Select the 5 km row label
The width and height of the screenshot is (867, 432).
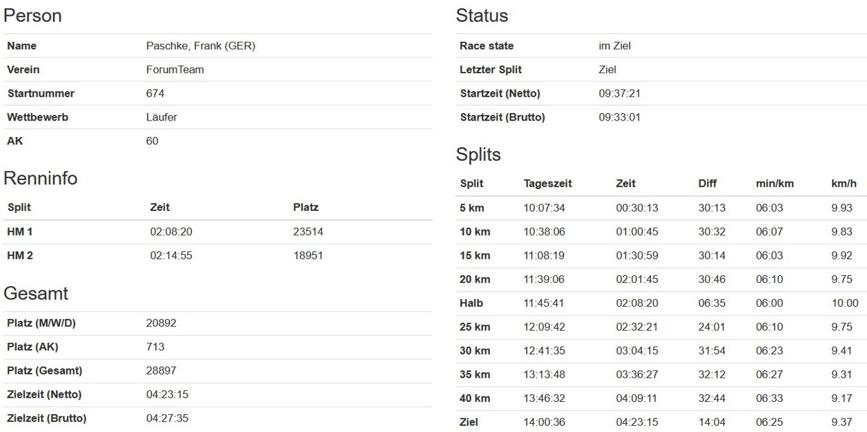coord(472,208)
